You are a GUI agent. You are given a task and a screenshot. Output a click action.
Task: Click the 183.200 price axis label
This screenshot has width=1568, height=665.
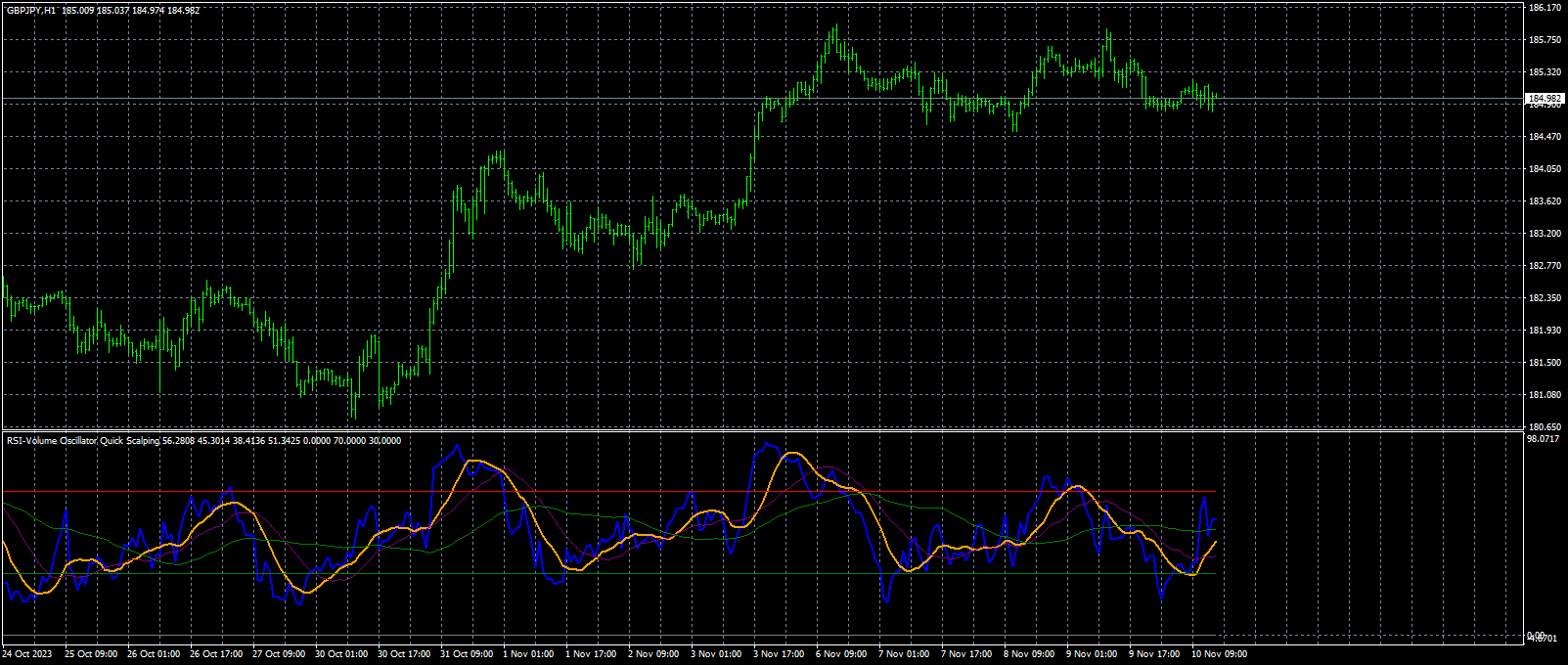pyautogui.click(x=1545, y=234)
